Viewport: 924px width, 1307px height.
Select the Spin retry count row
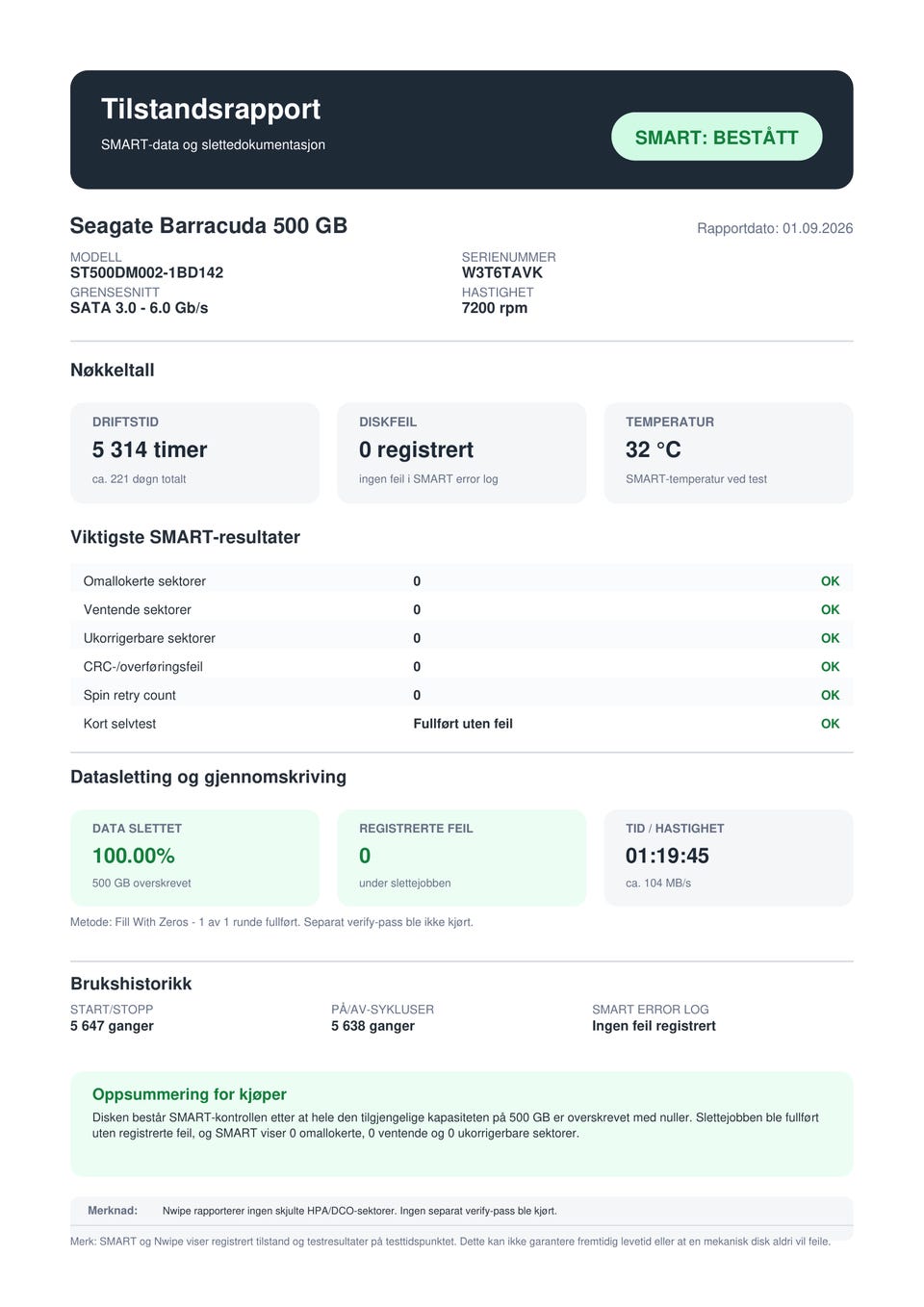click(x=462, y=695)
